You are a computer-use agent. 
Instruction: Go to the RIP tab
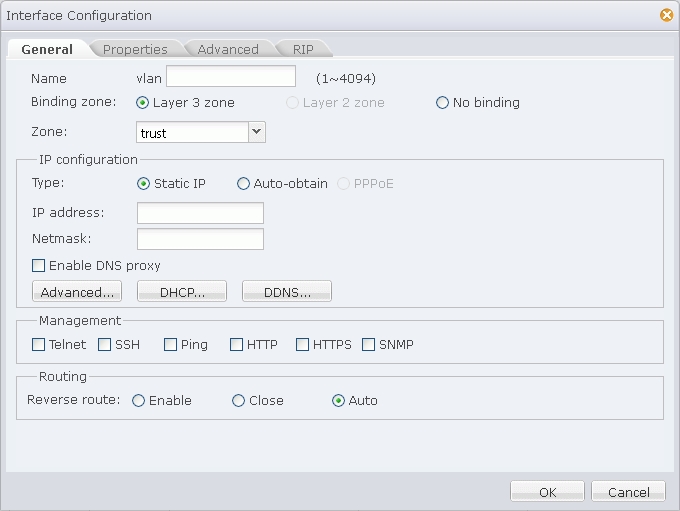(303, 49)
